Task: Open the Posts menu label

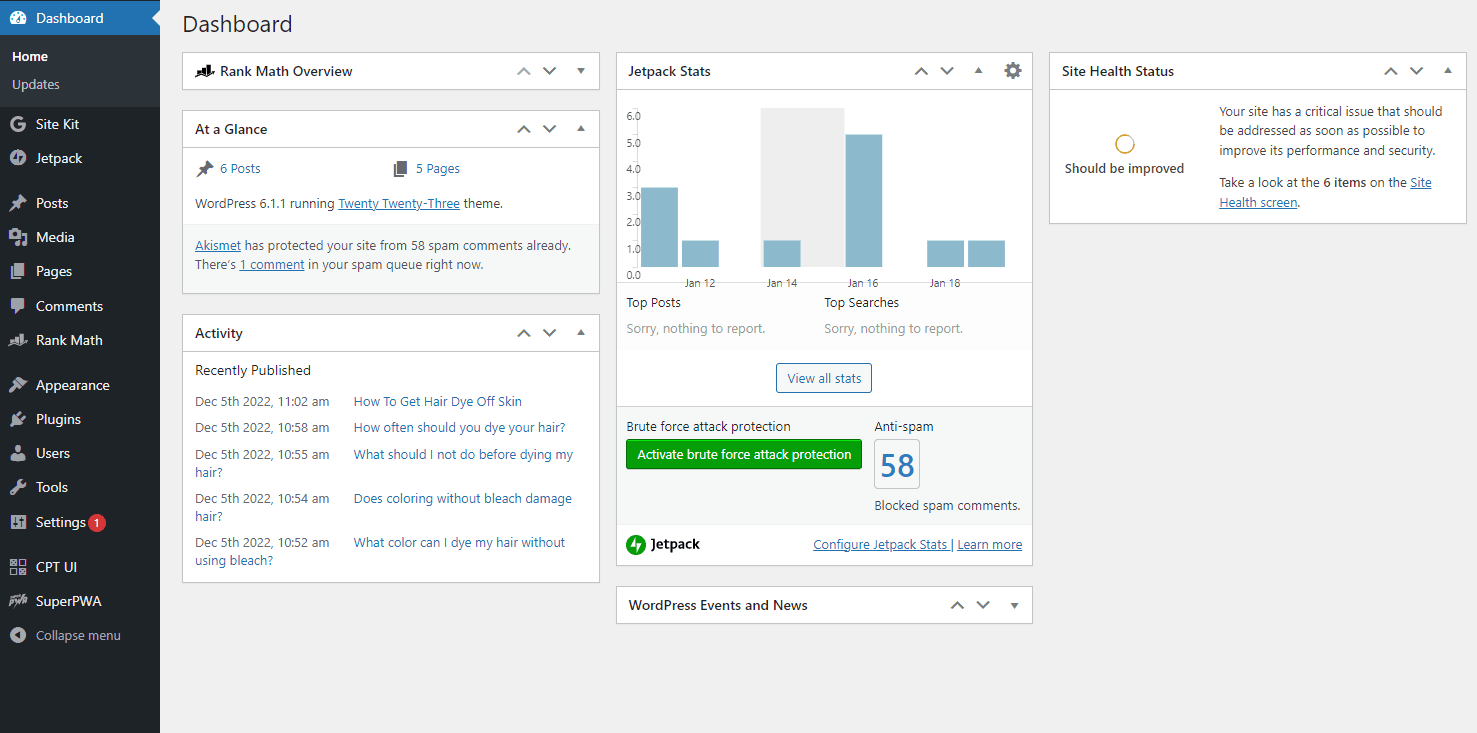Action: click(52, 203)
